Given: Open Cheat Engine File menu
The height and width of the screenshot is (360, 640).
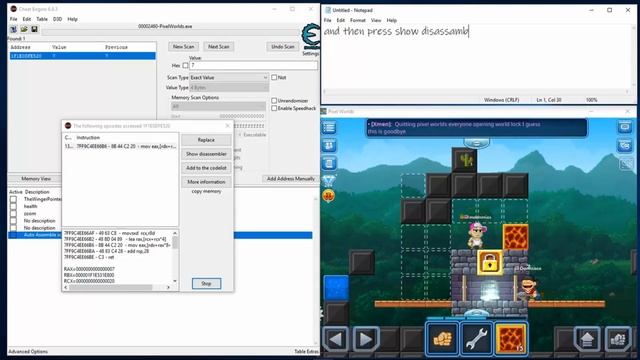Looking at the screenshot, I should tap(13, 19).
